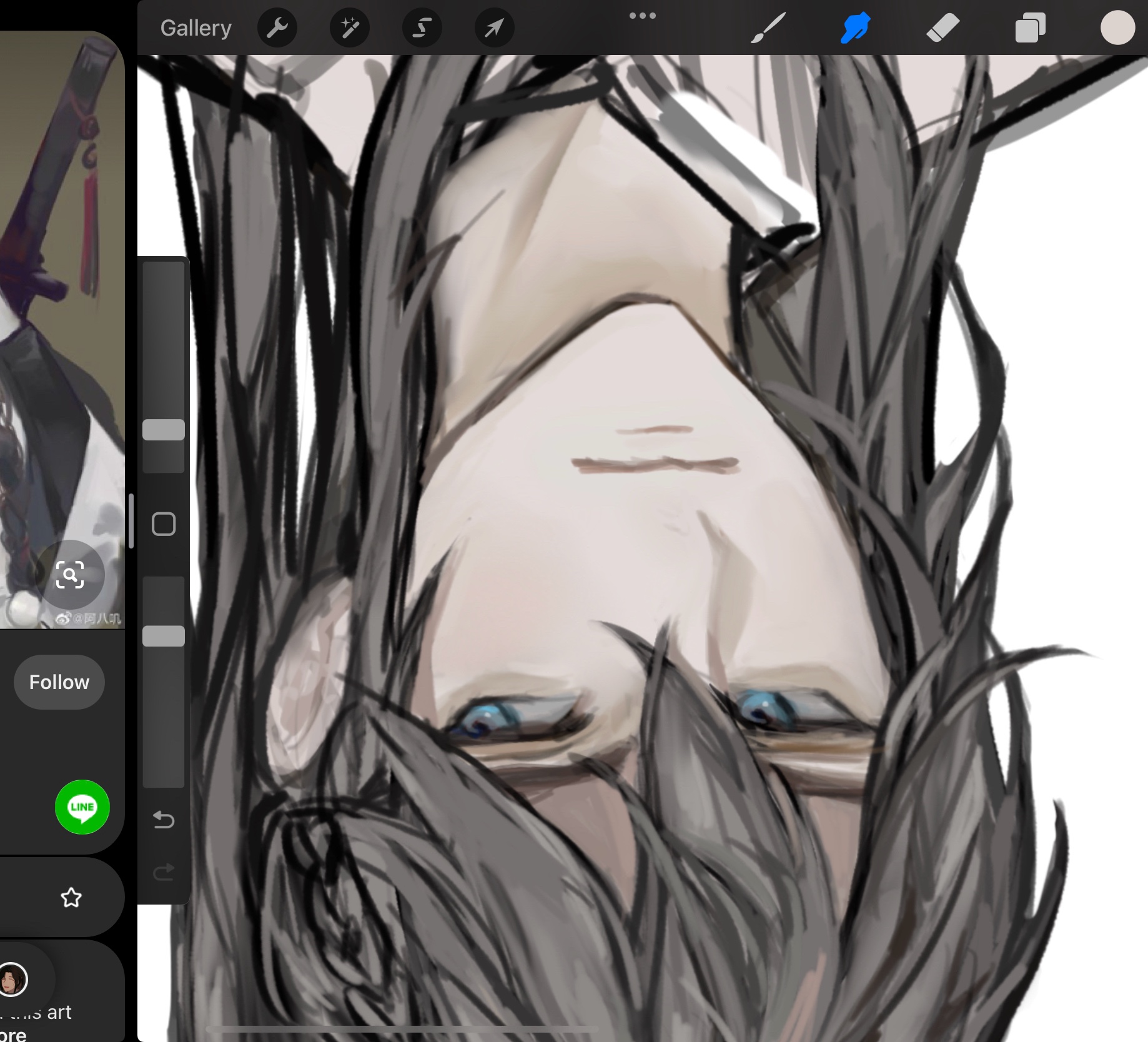This screenshot has width=1148, height=1042.
Task: Tap the undo arrow in sidebar
Action: click(x=164, y=820)
